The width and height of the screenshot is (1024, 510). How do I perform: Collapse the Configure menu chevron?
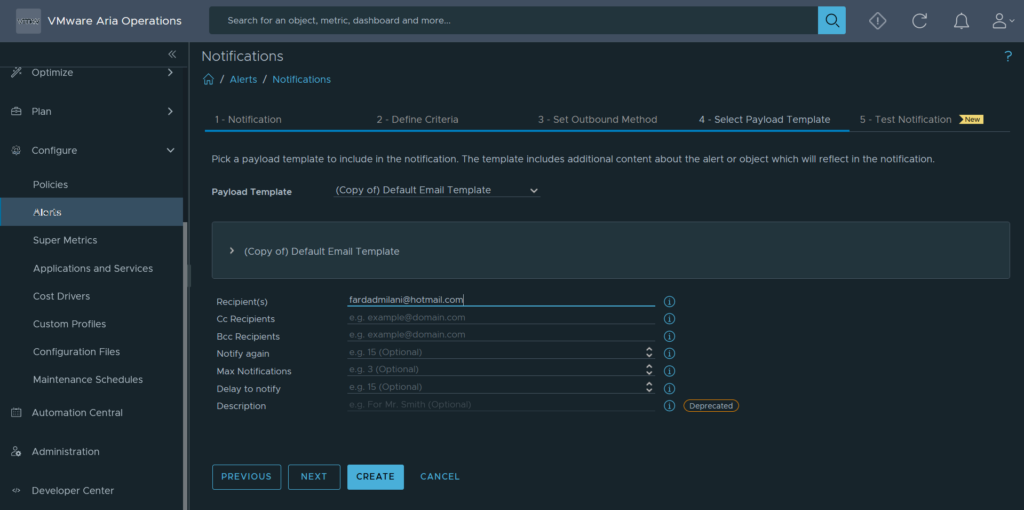click(170, 151)
